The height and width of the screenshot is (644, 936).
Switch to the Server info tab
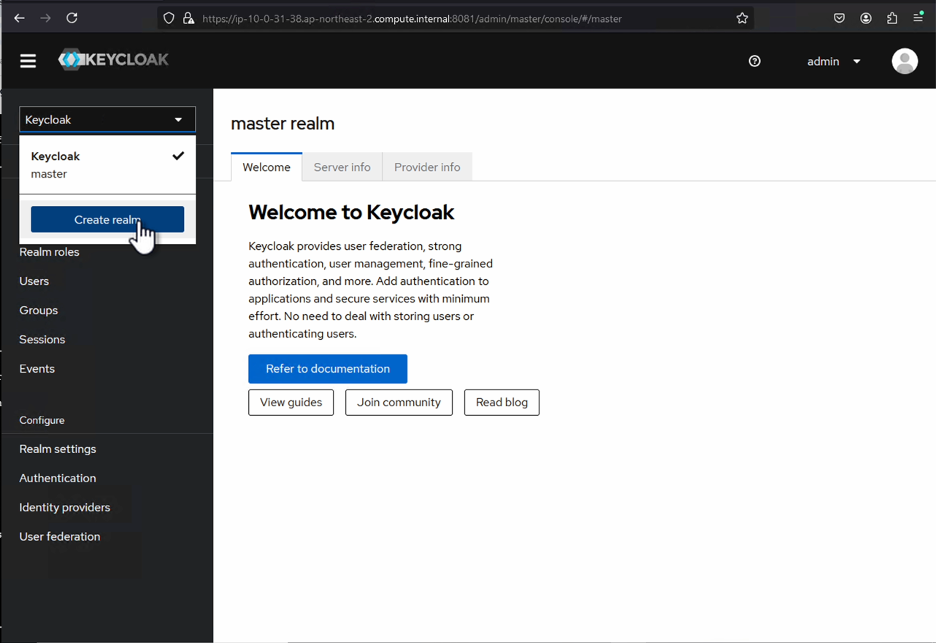pyautogui.click(x=342, y=167)
